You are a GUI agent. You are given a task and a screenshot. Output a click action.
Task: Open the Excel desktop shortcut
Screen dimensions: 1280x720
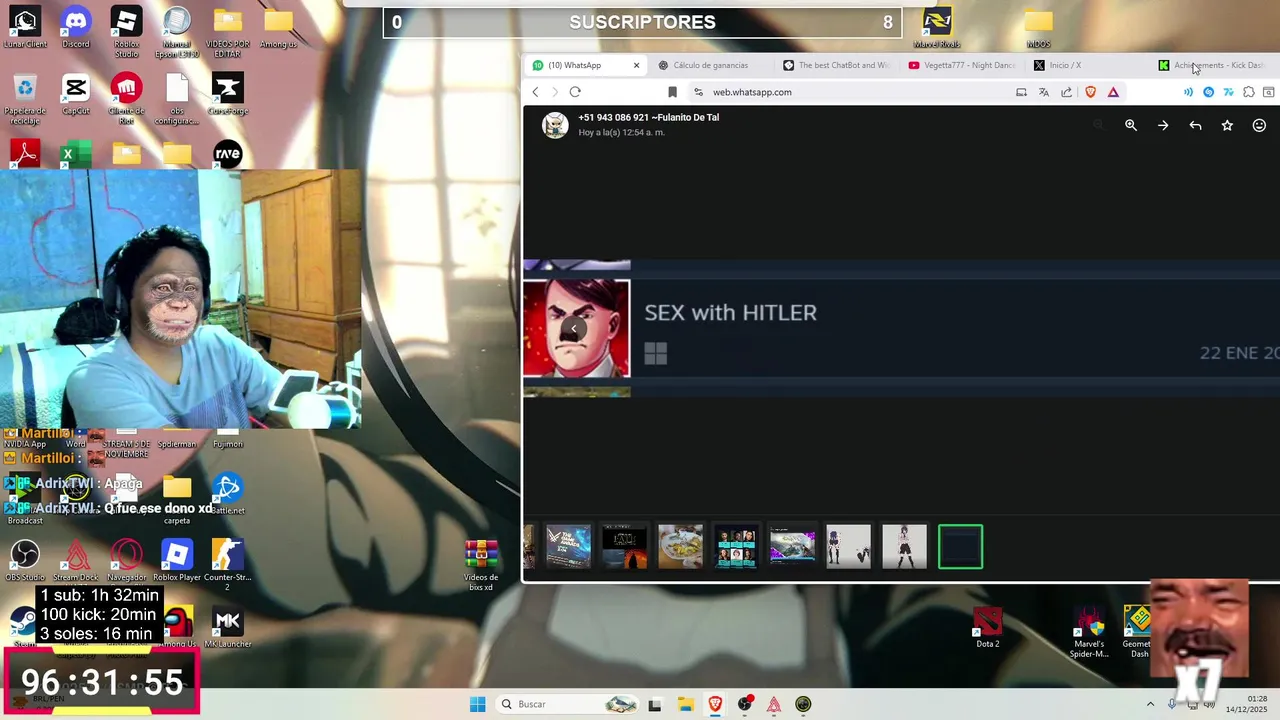click(76, 154)
